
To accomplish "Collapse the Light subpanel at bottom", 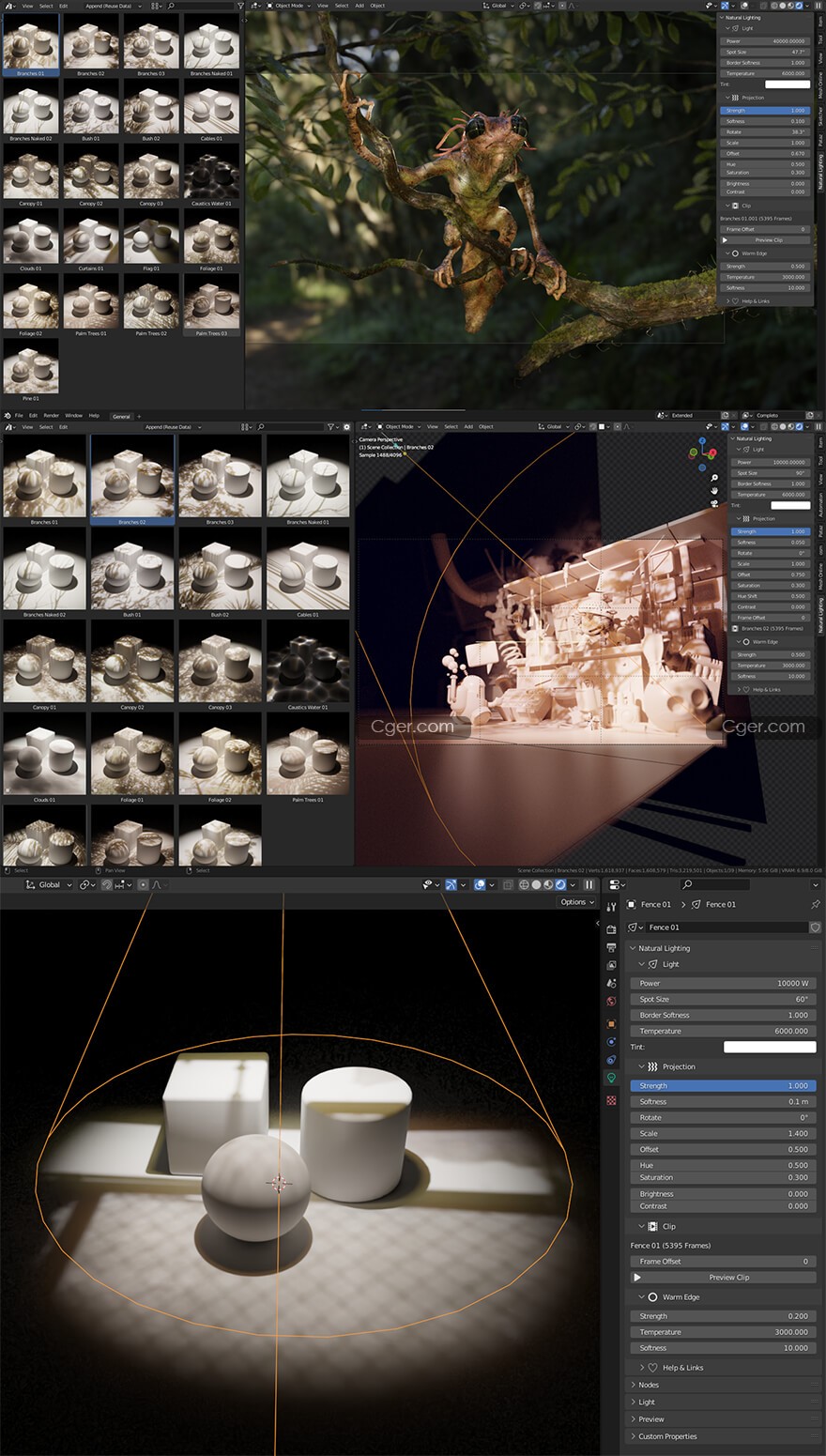I will click(x=642, y=964).
